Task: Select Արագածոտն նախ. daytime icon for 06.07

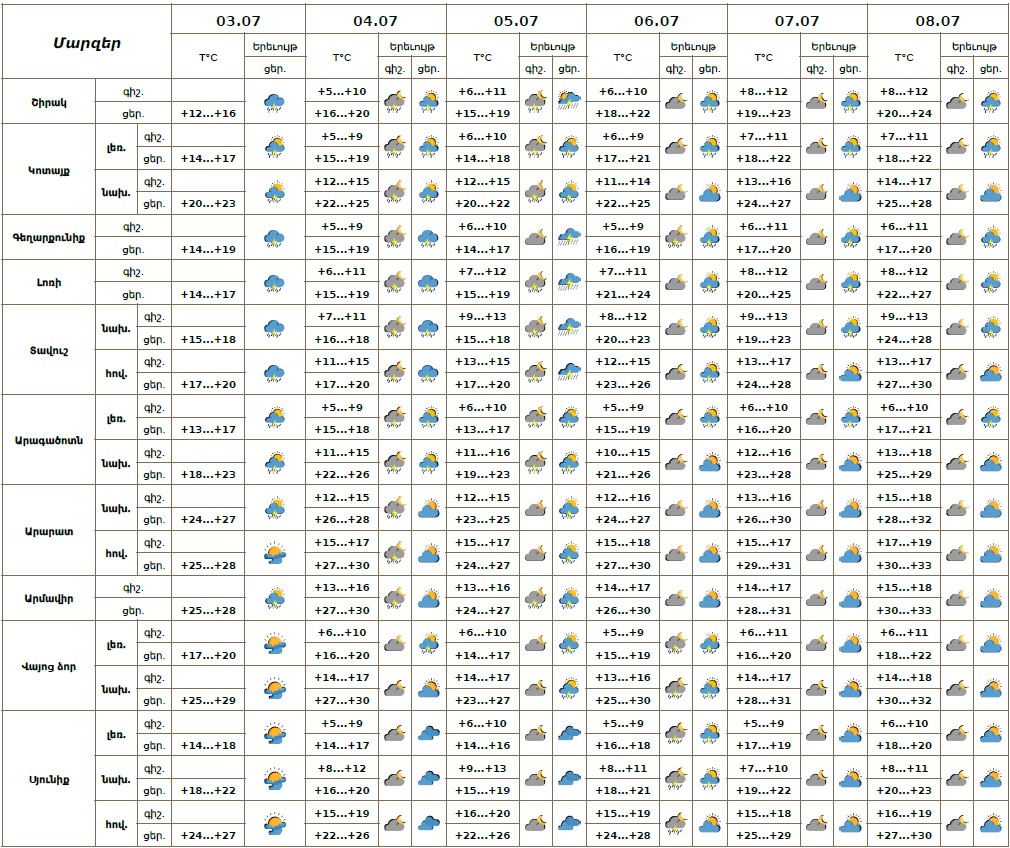Action: pyautogui.click(x=710, y=463)
